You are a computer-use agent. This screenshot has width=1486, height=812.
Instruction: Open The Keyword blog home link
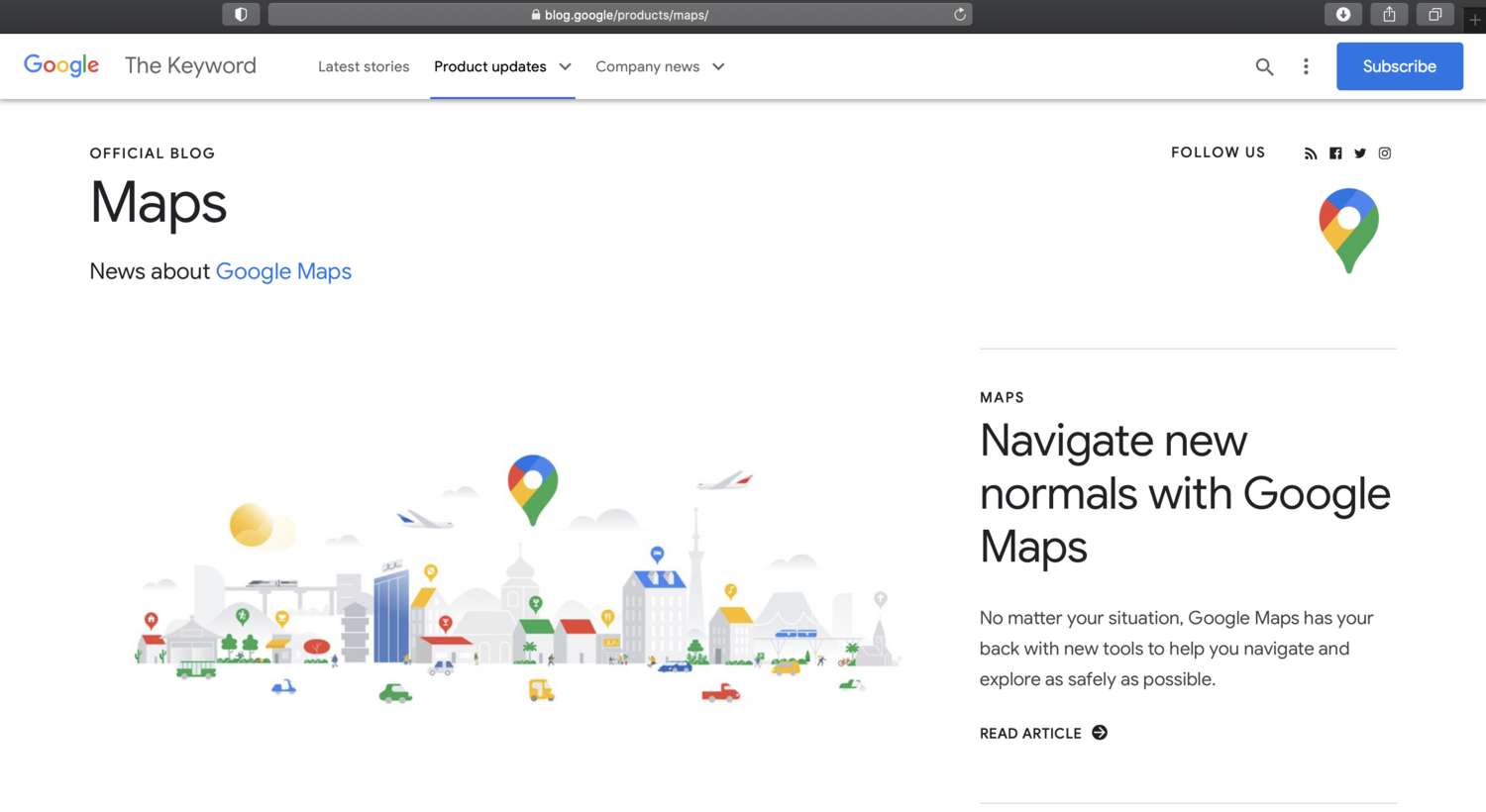click(x=190, y=65)
